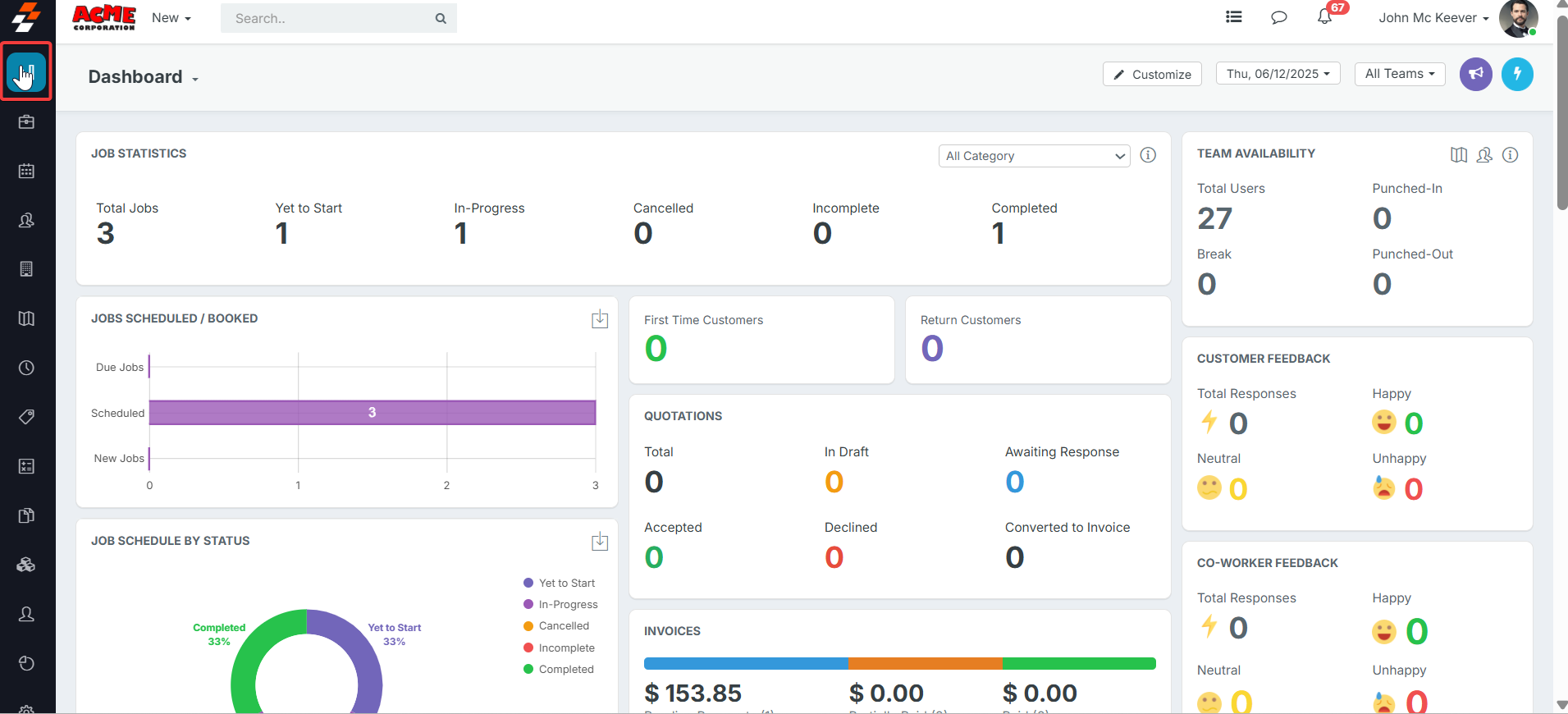
Task: Open John Mc Keever user menu
Action: pos(1433,18)
